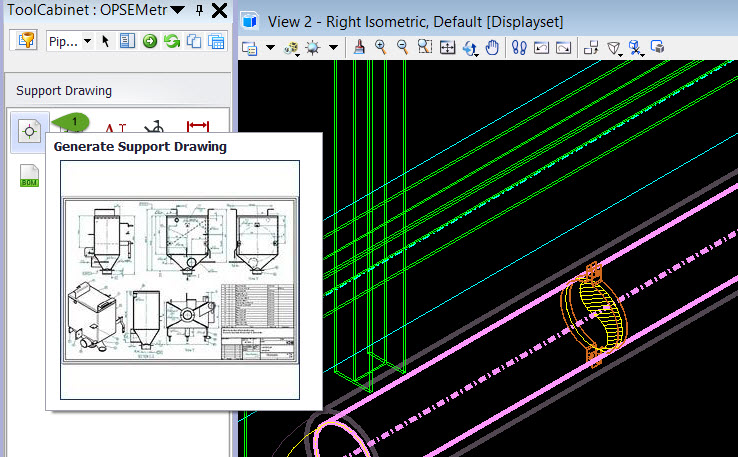
Task: Click the brightness sun icon in view toolbar
Action: (313, 48)
